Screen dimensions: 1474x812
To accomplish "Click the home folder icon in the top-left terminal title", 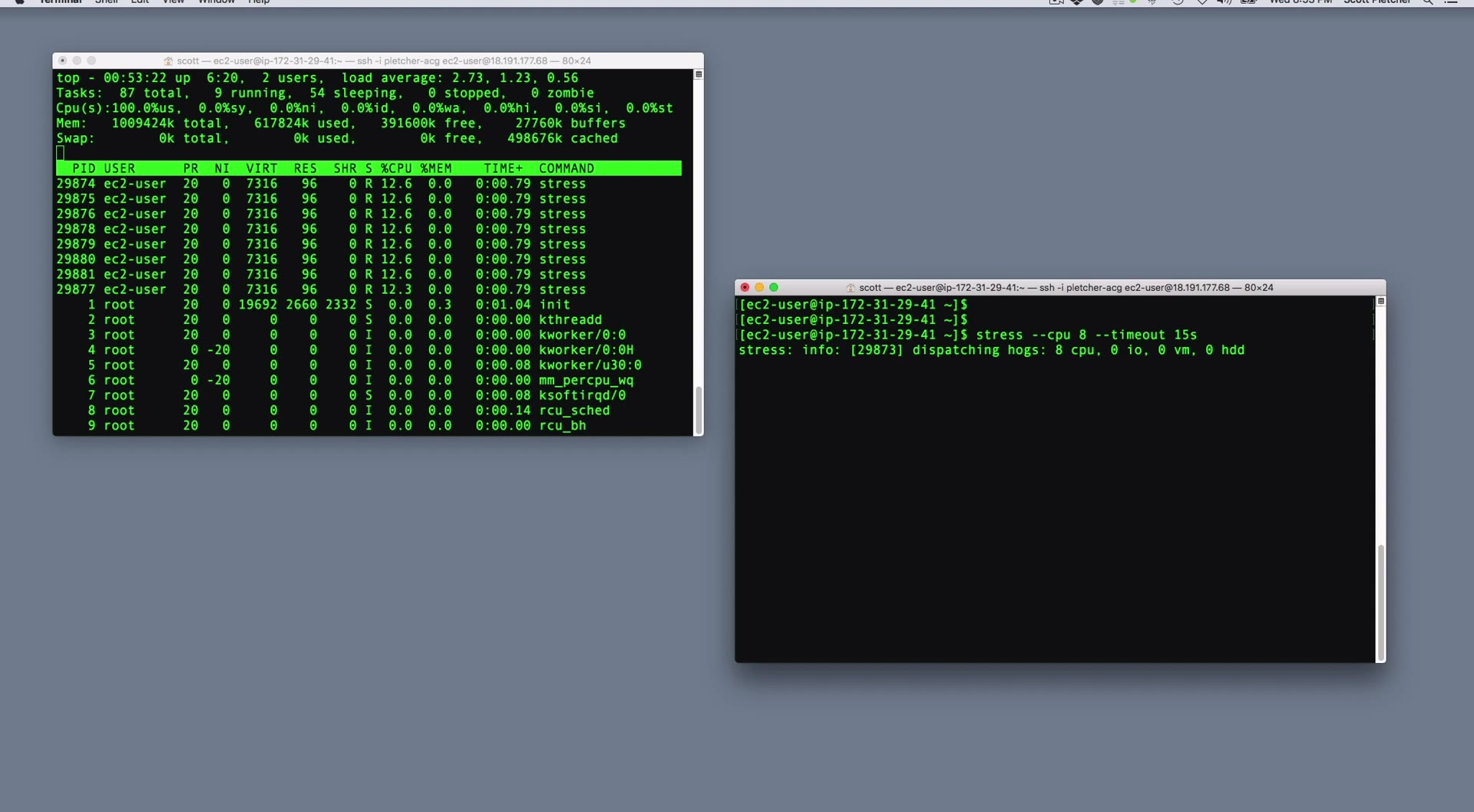I will pos(168,61).
